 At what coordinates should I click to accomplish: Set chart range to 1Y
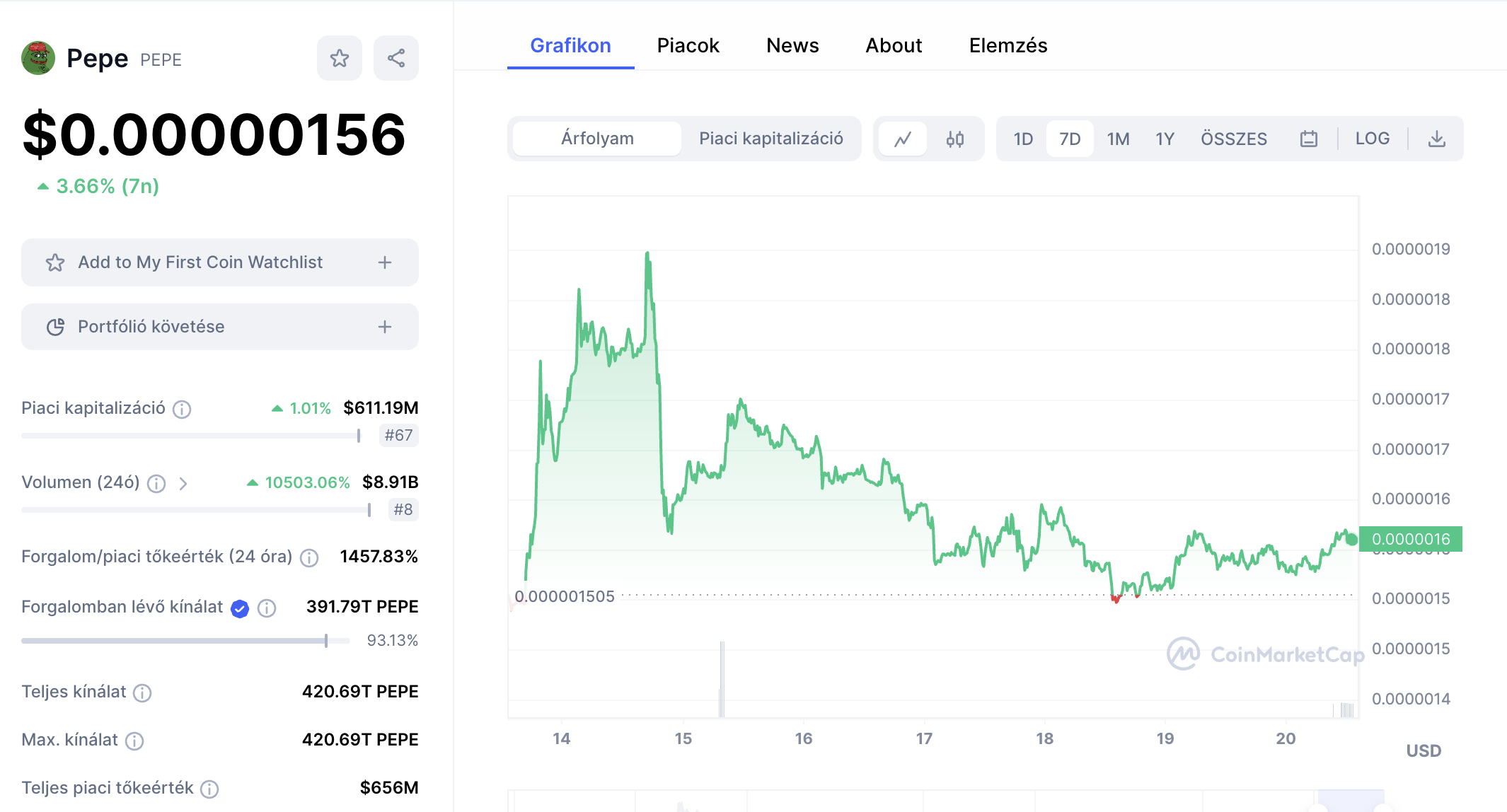pos(1165,139)
